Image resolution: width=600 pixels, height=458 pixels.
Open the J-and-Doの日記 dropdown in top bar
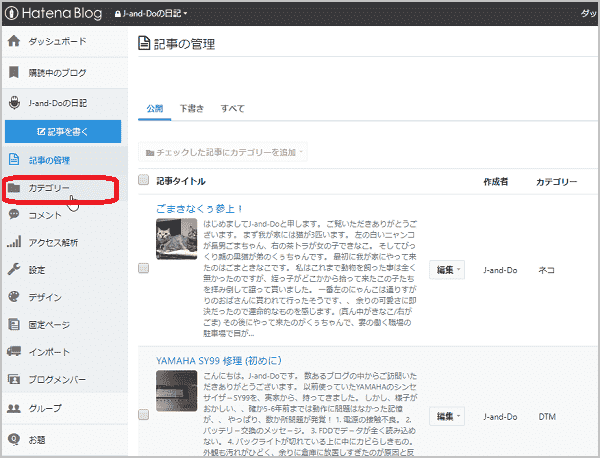point(151,14)
